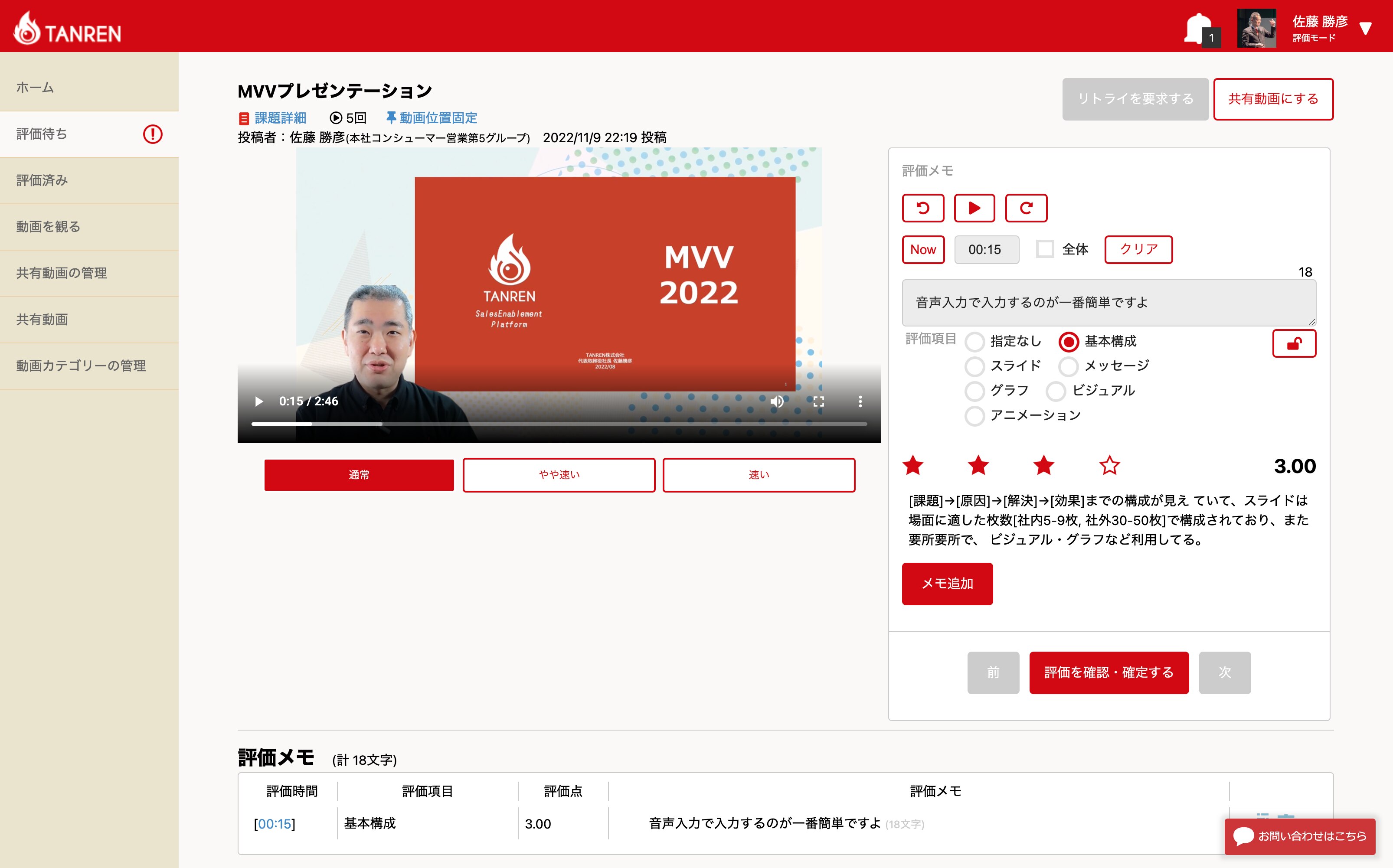
Task: Click the 00:15 time field
Action: [987, 250]
